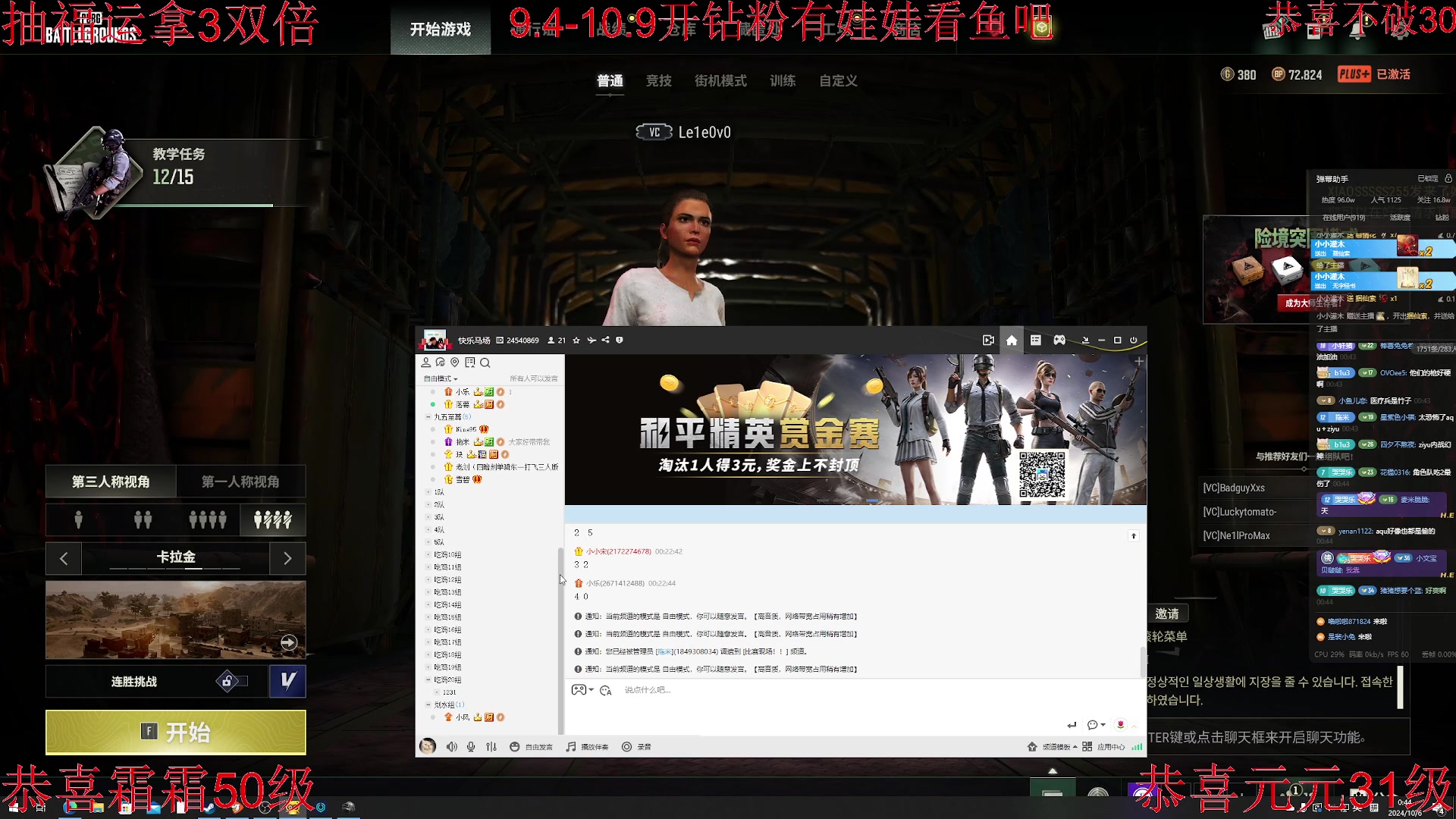This screenshot has height=819, width=1456.
Task: Click the flower gift icon in chat input
Action: point(1120,725)
